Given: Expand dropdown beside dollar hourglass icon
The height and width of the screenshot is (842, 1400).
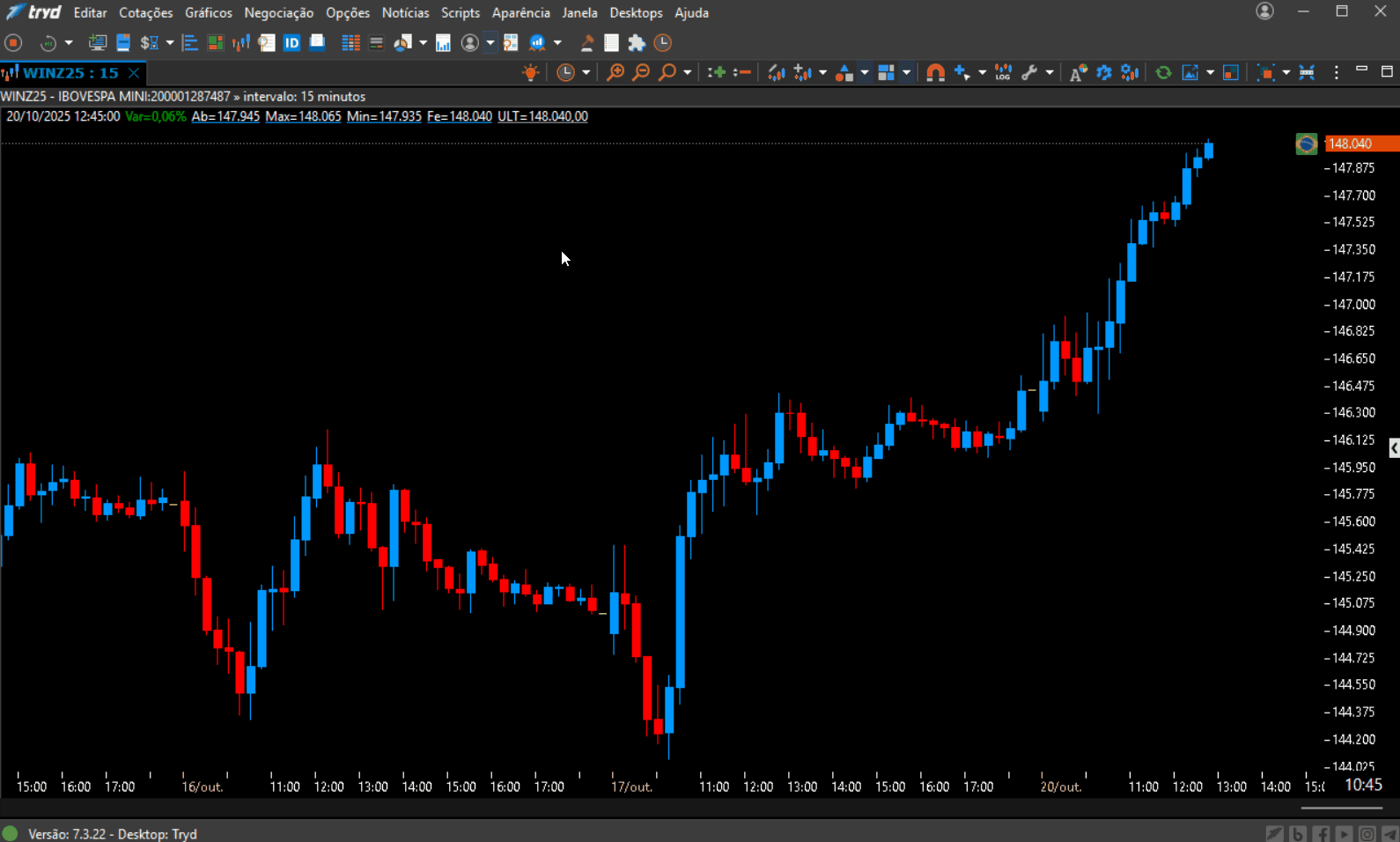Looking at the screenshot, I should pyautogui.click(x=170, y=42).
